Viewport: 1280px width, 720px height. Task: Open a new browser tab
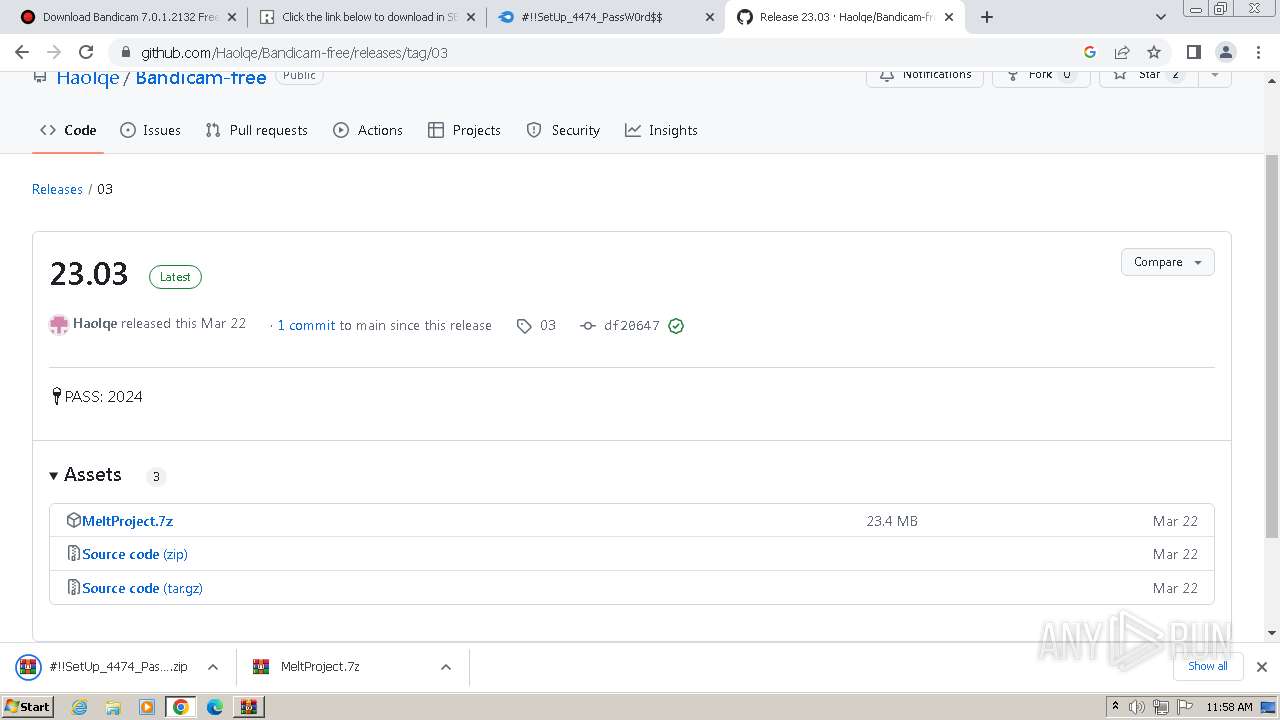pyautogui.click(x=987, y=17)
